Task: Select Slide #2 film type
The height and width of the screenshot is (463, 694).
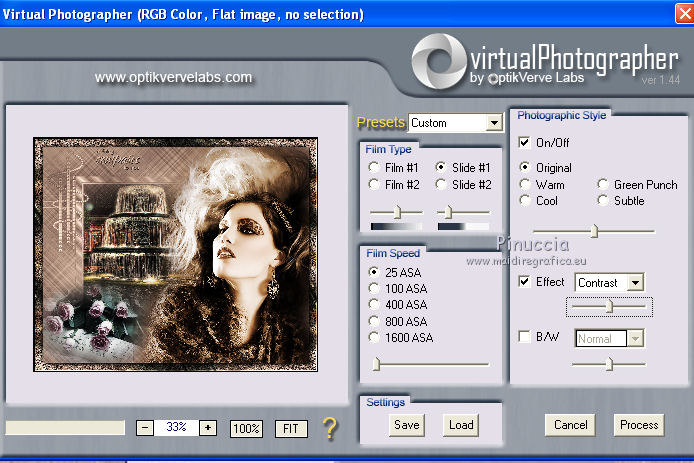Action: (440, 184)
